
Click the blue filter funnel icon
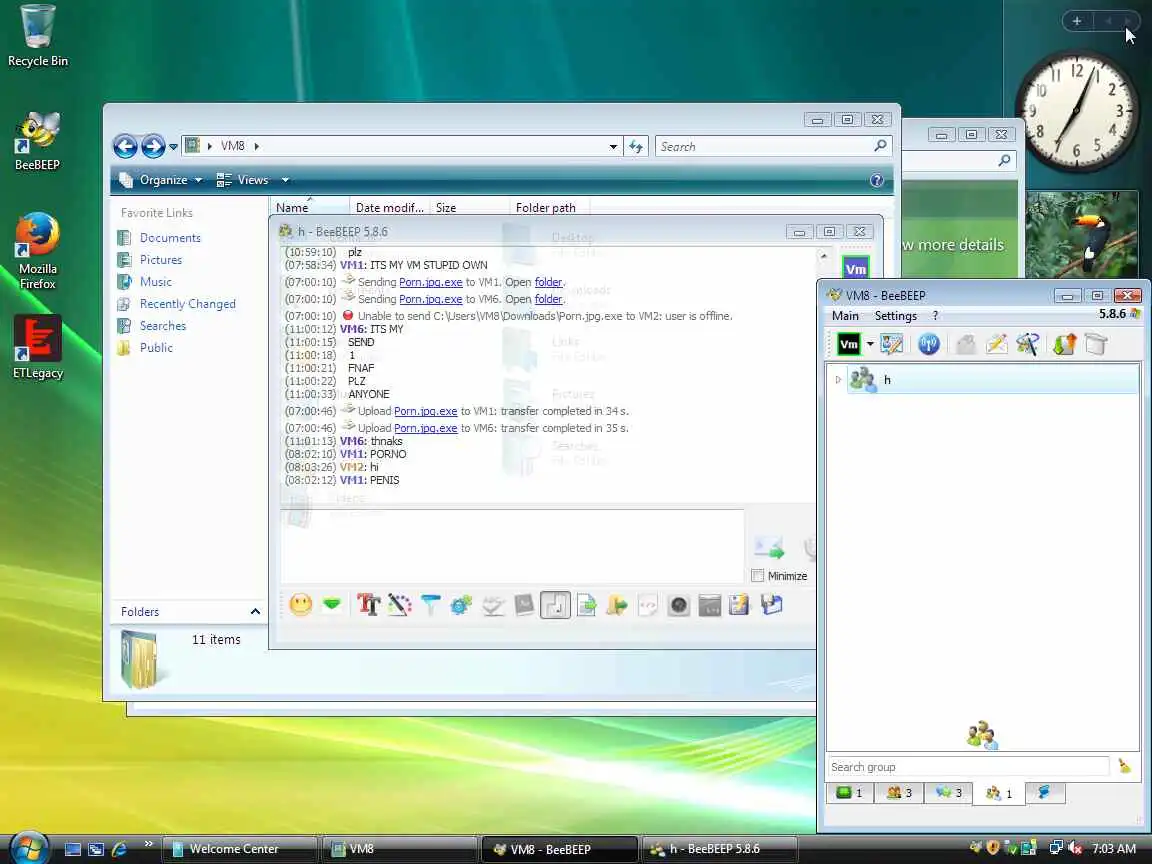[x=431, y=605]
